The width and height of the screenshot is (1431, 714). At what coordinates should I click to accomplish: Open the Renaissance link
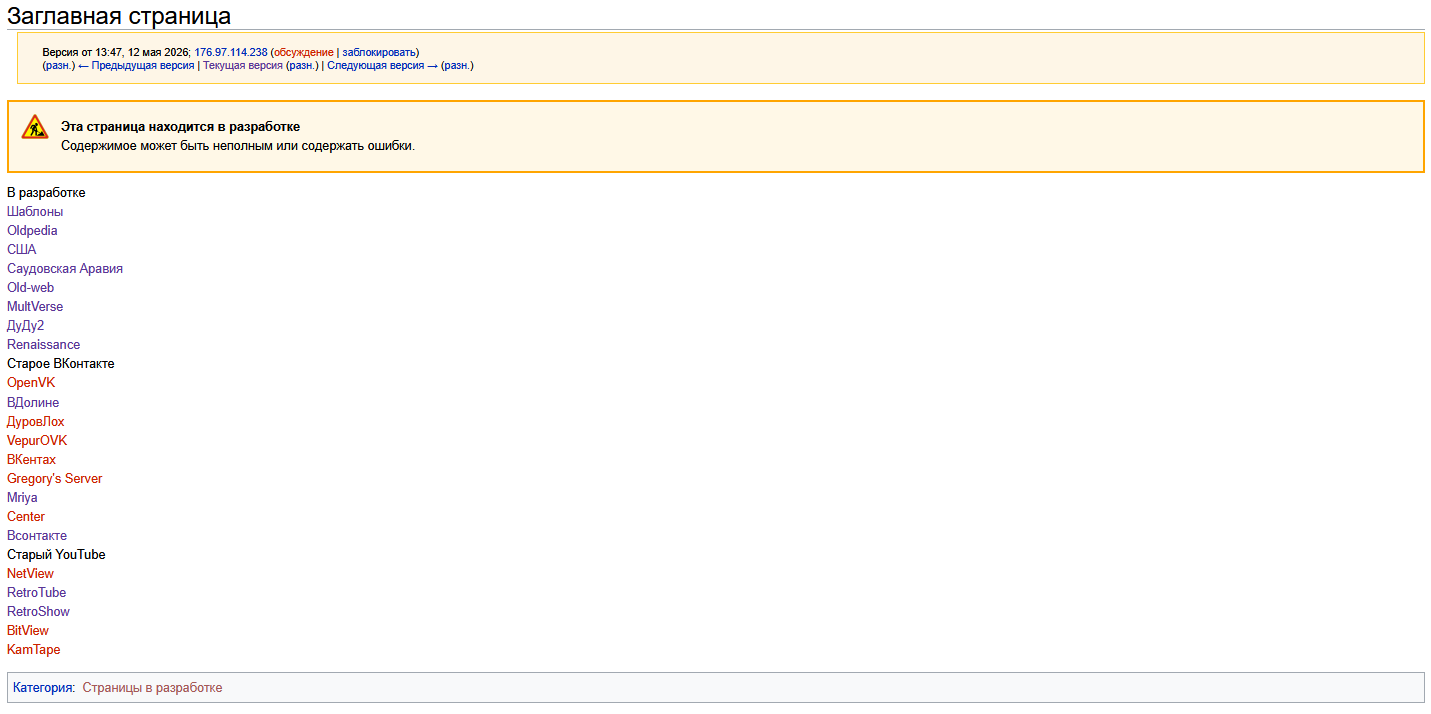point(43,344)
